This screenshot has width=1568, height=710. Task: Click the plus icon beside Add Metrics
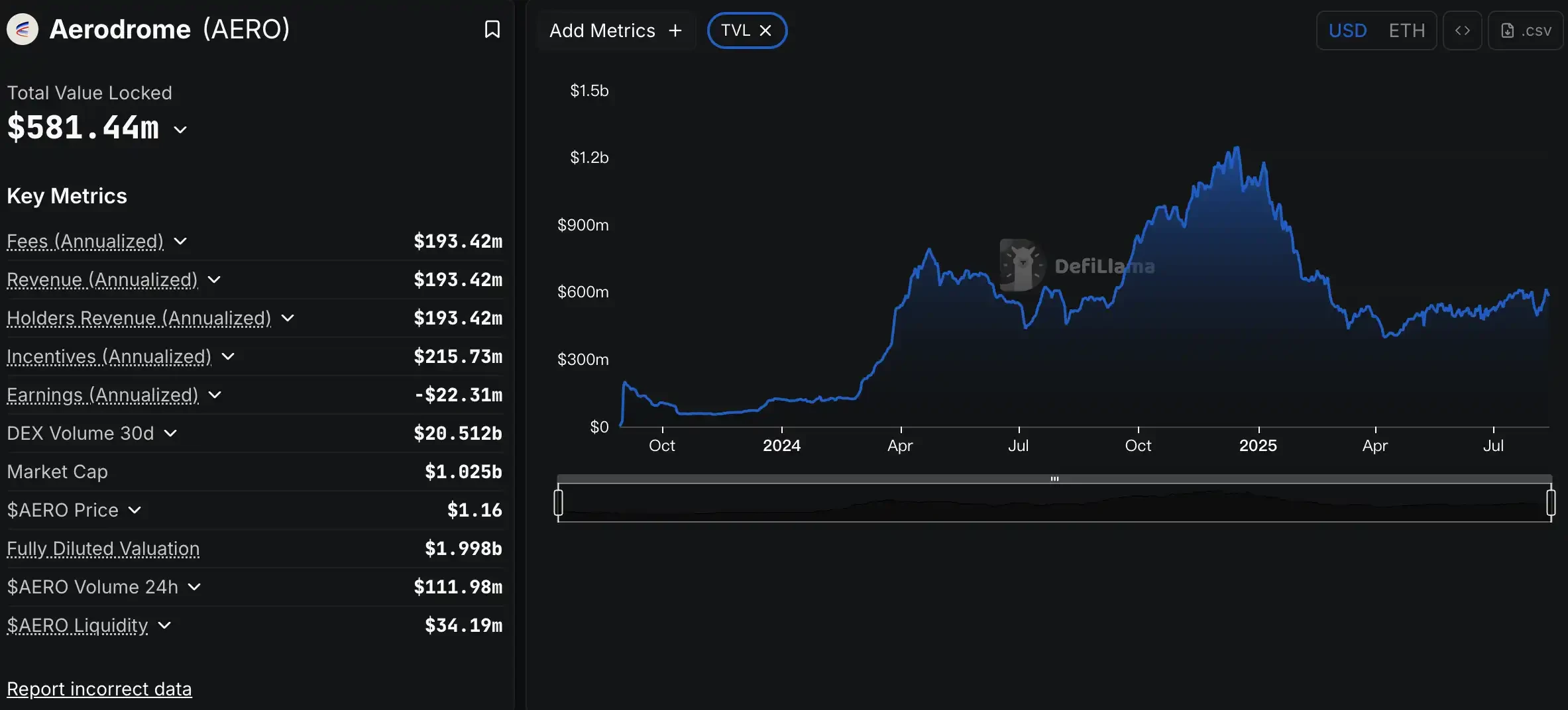[x=675, y=30]
